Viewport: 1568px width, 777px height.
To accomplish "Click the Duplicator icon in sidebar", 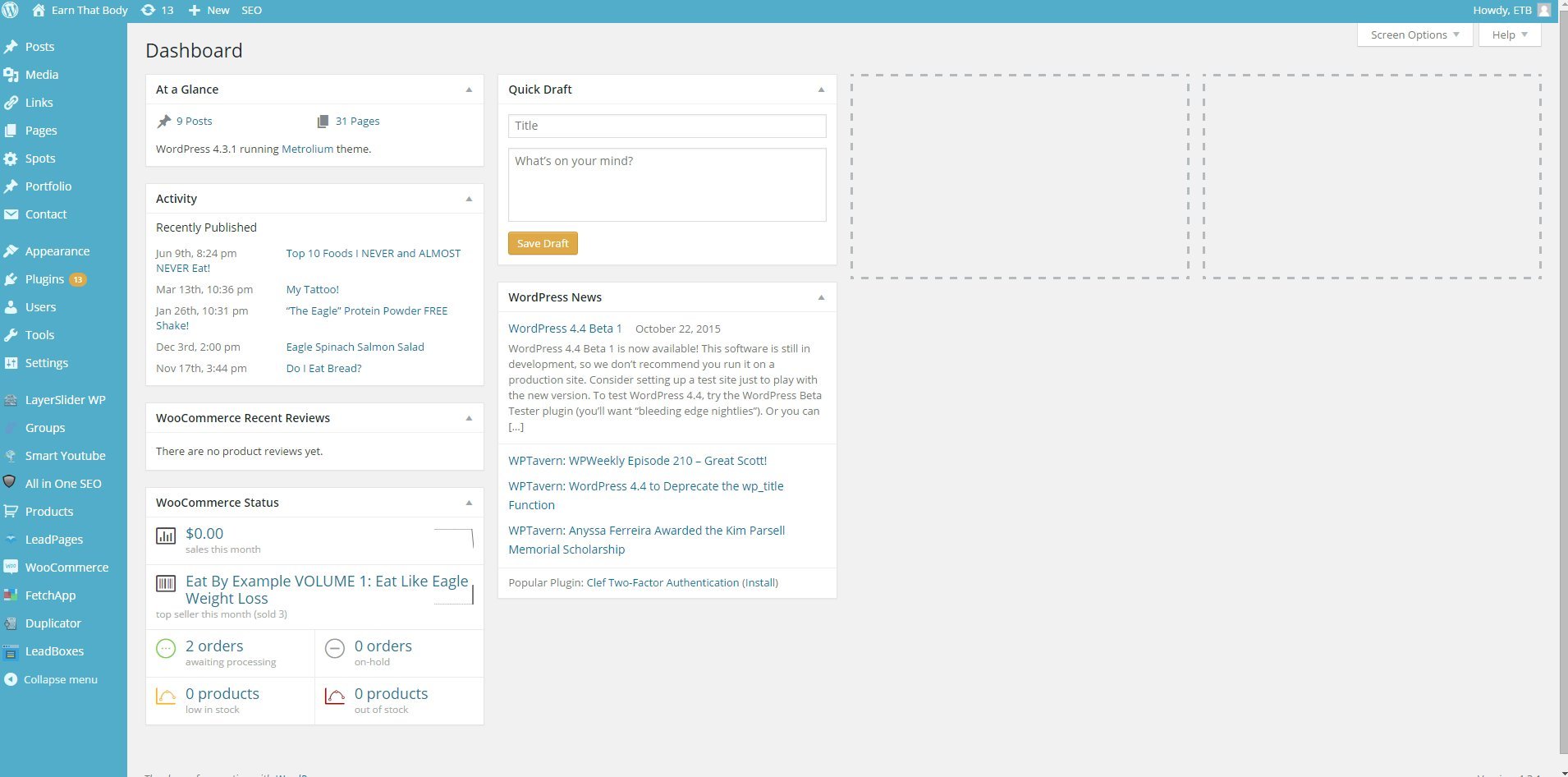I will [11, 623].
